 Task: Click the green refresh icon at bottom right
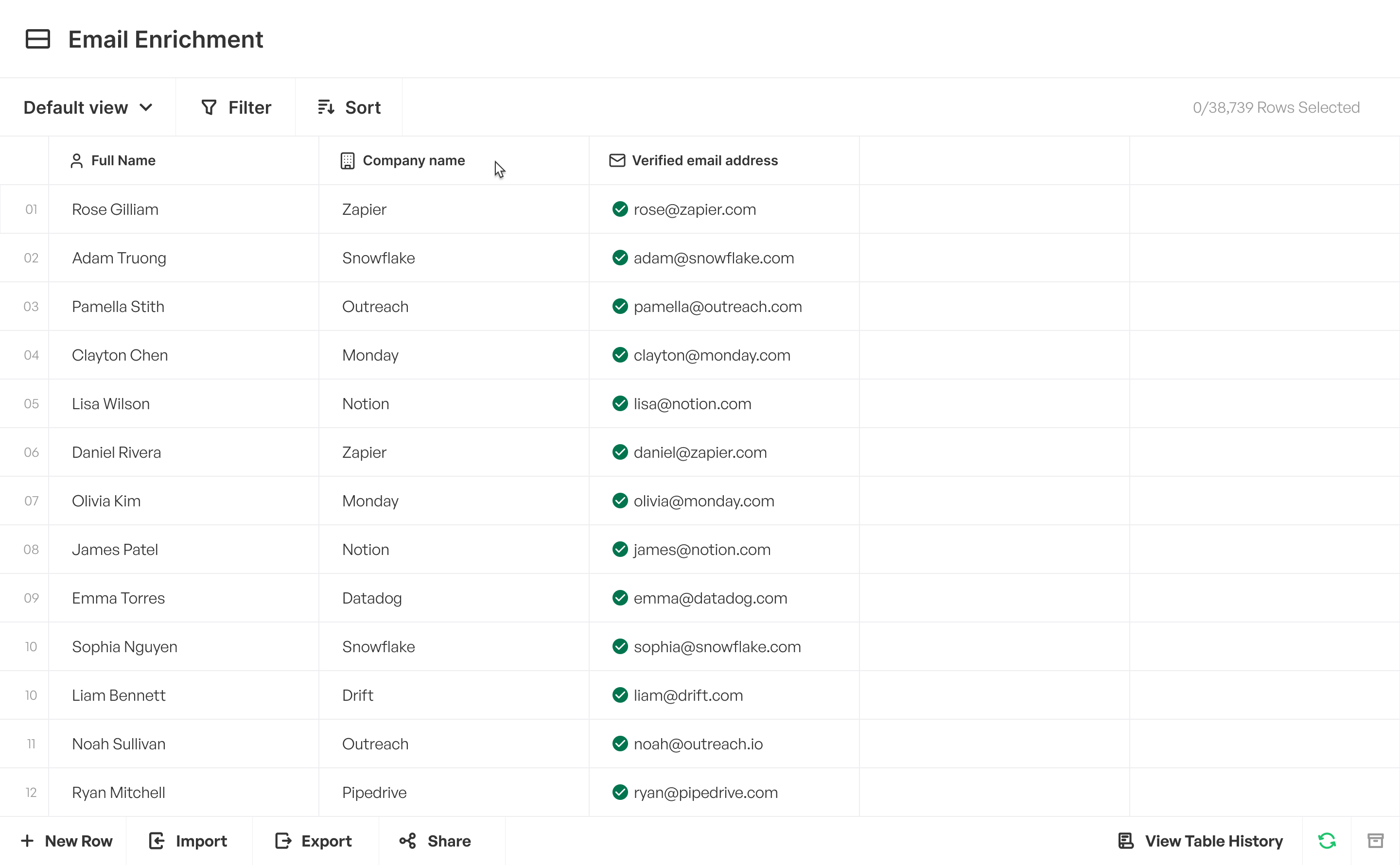tap(1328, 840)
